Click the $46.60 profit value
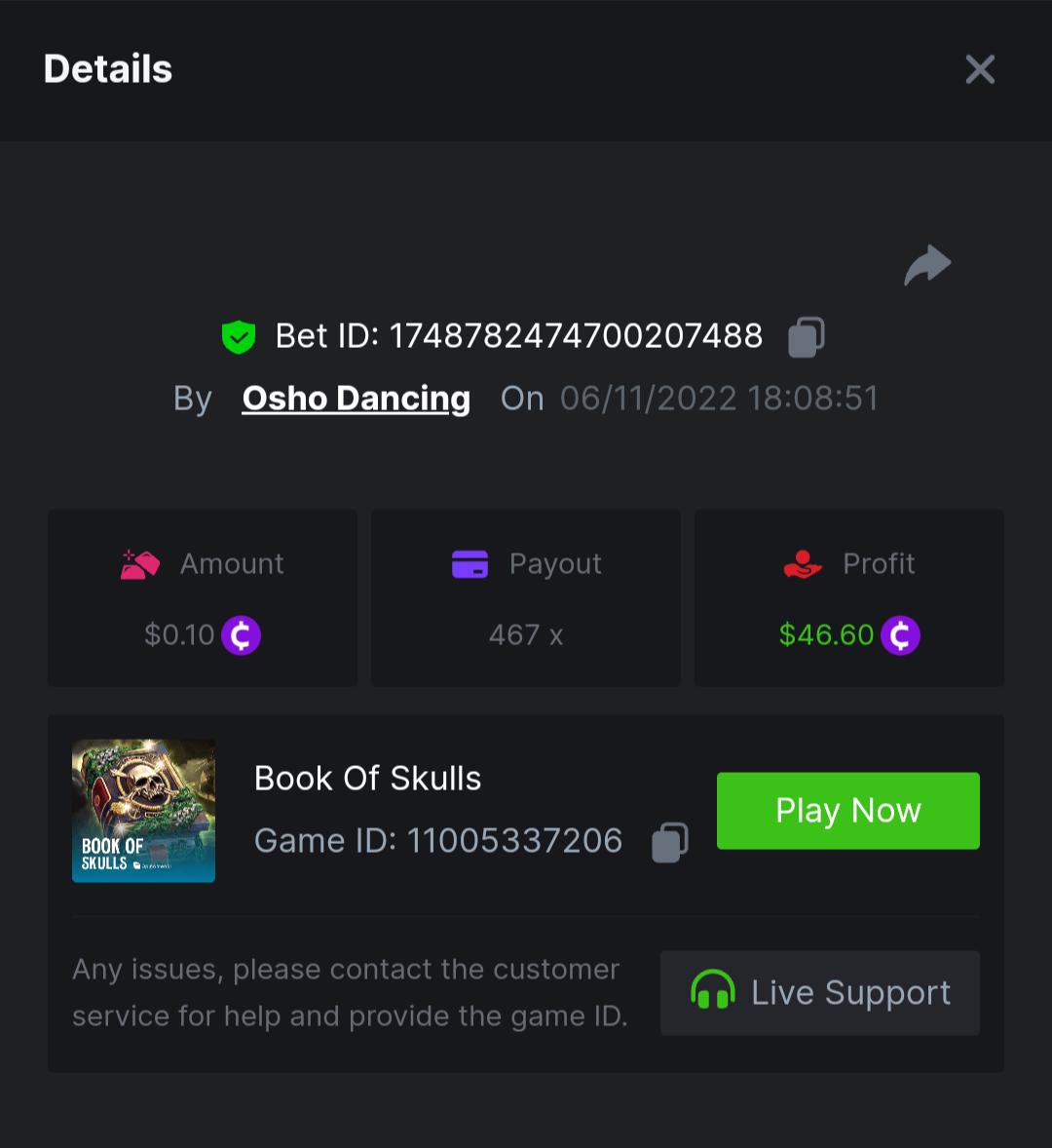1052x1148 pixels. tap(826, 635)
